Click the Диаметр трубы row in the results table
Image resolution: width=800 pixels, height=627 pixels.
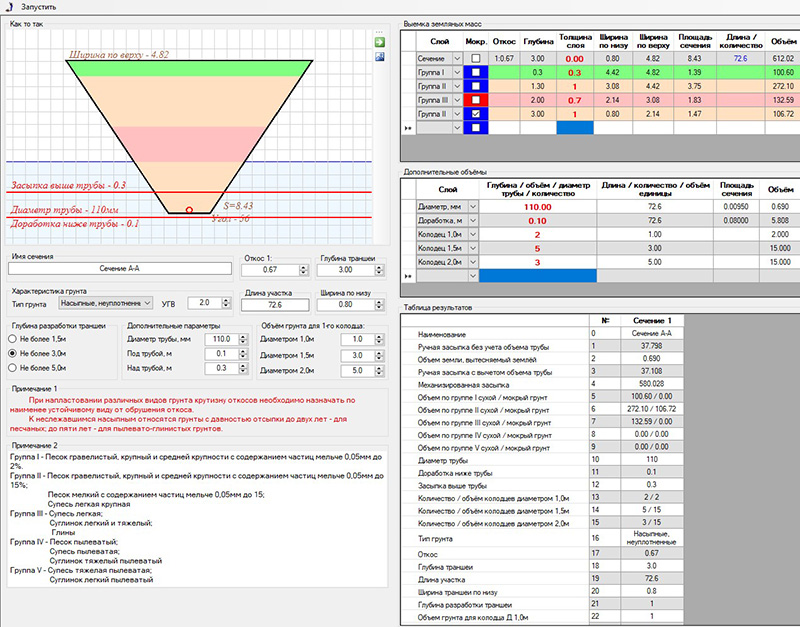tap(543, 460)
